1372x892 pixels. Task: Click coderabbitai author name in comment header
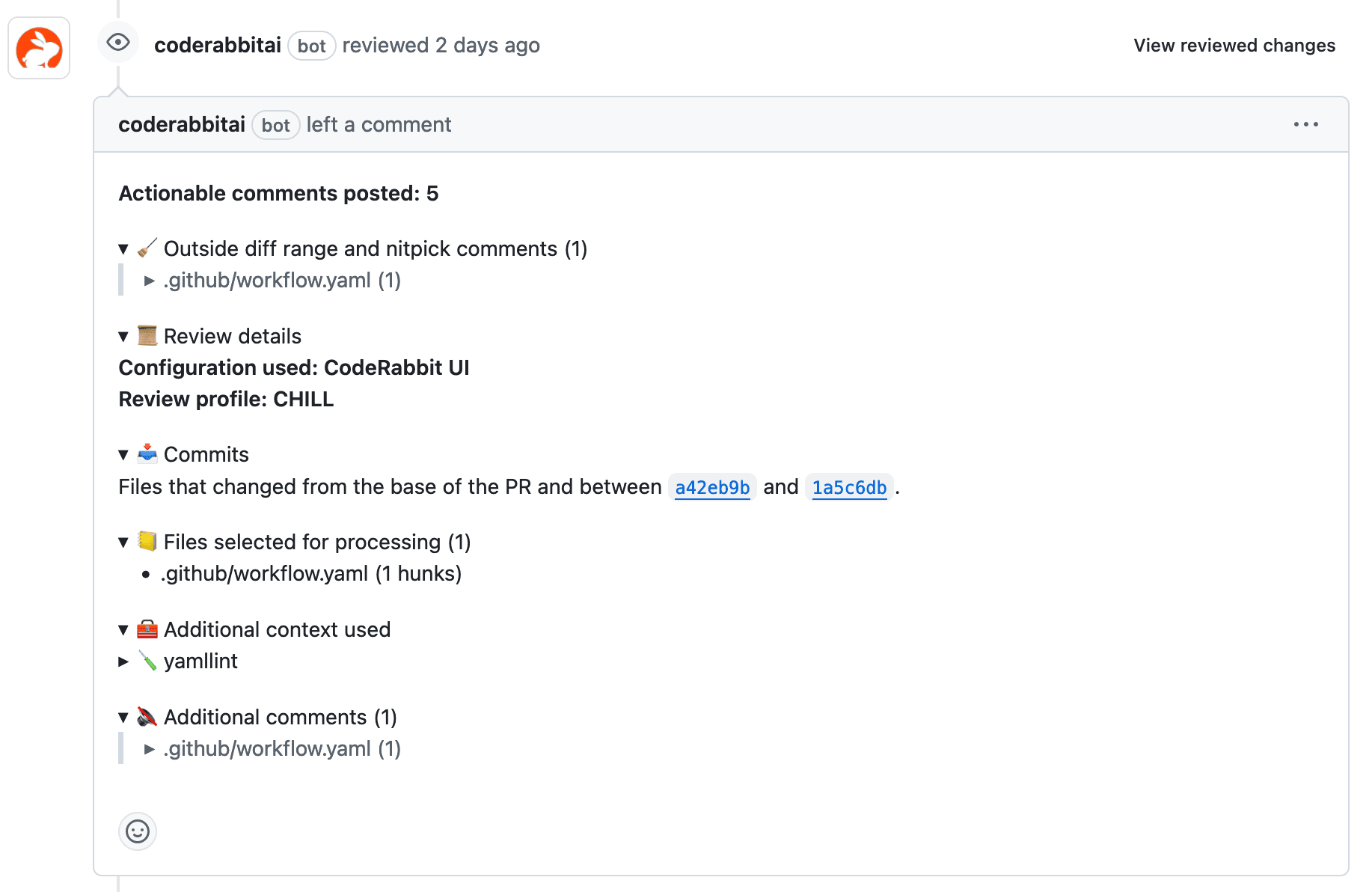point(182,125)
